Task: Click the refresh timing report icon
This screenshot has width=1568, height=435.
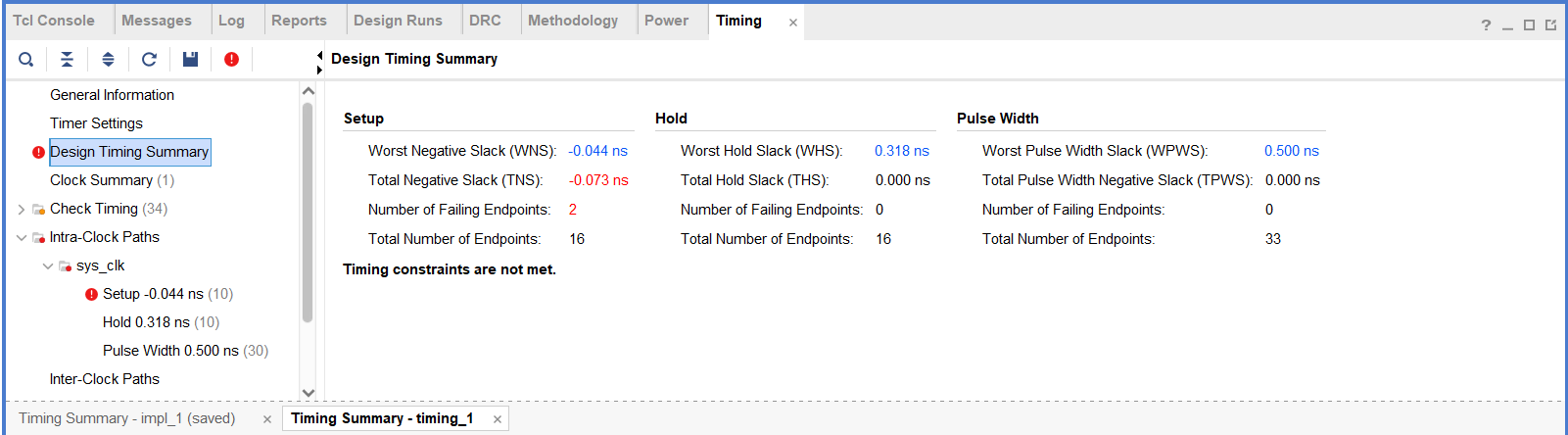Action: pos(149,60)
